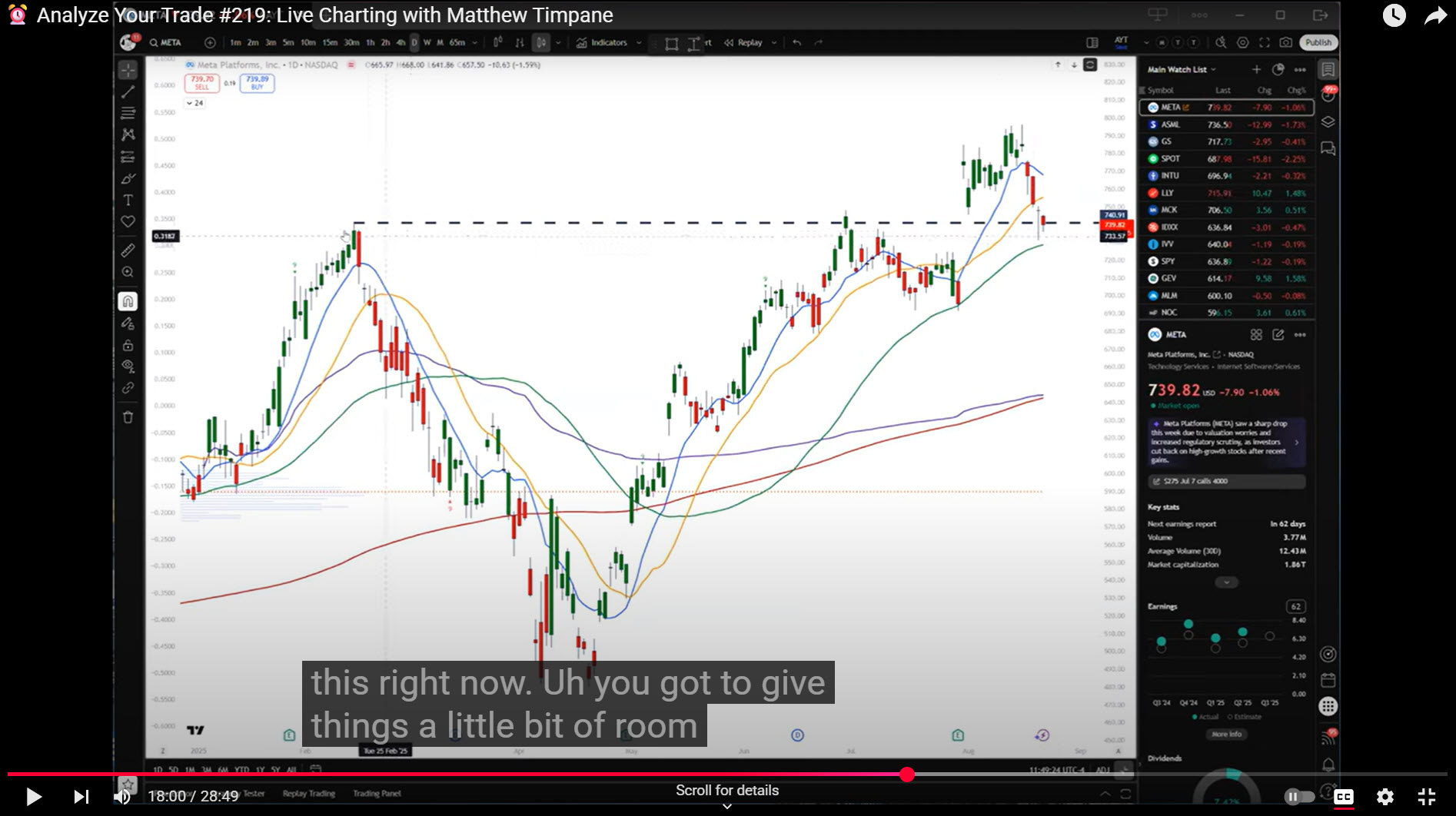Click the trash remove objects icon
Image resolution: width=1456 pixels, height=816 pixels.
coord(128,417)
